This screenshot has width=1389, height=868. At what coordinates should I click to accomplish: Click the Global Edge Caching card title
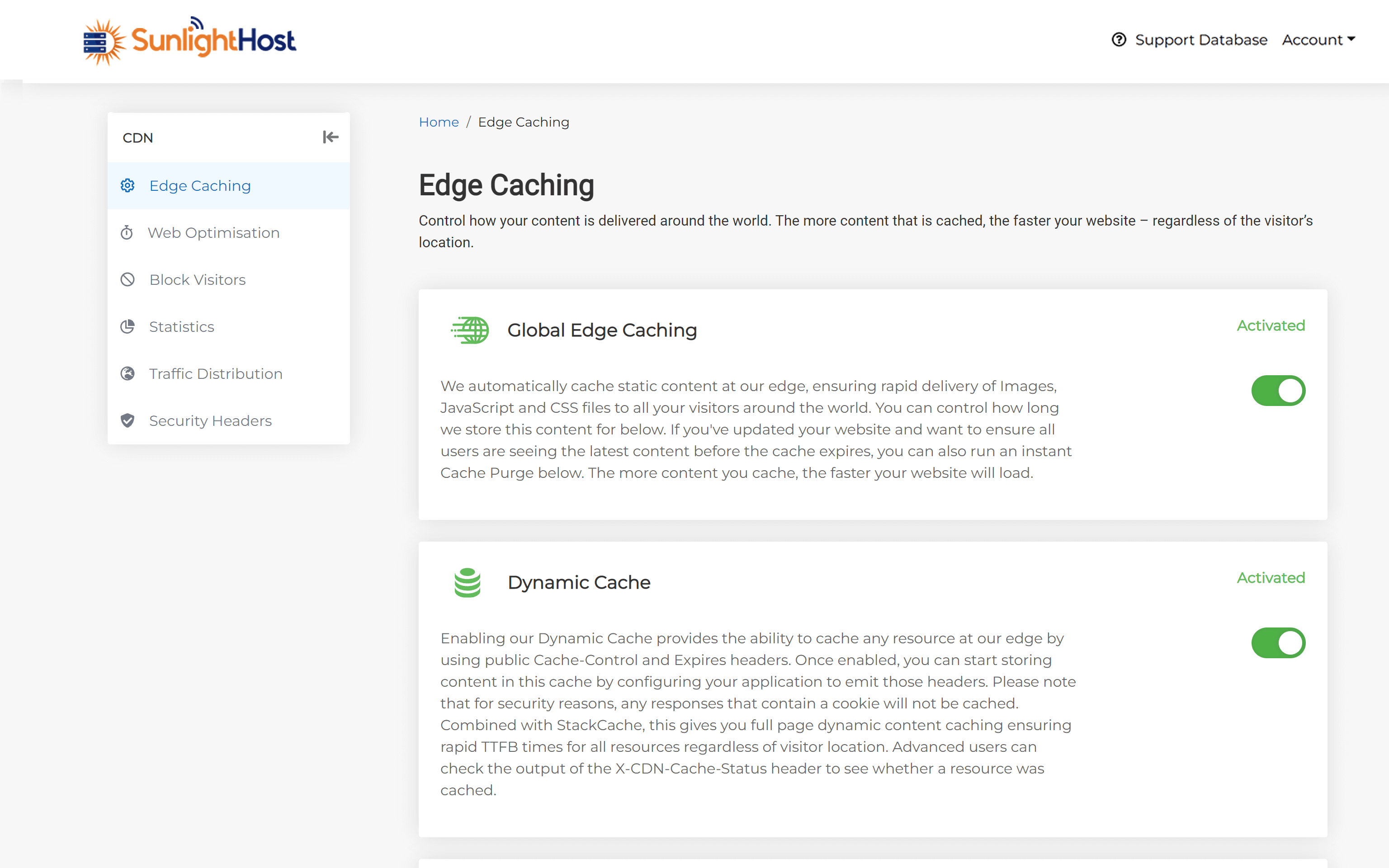(x=602, y=330)
